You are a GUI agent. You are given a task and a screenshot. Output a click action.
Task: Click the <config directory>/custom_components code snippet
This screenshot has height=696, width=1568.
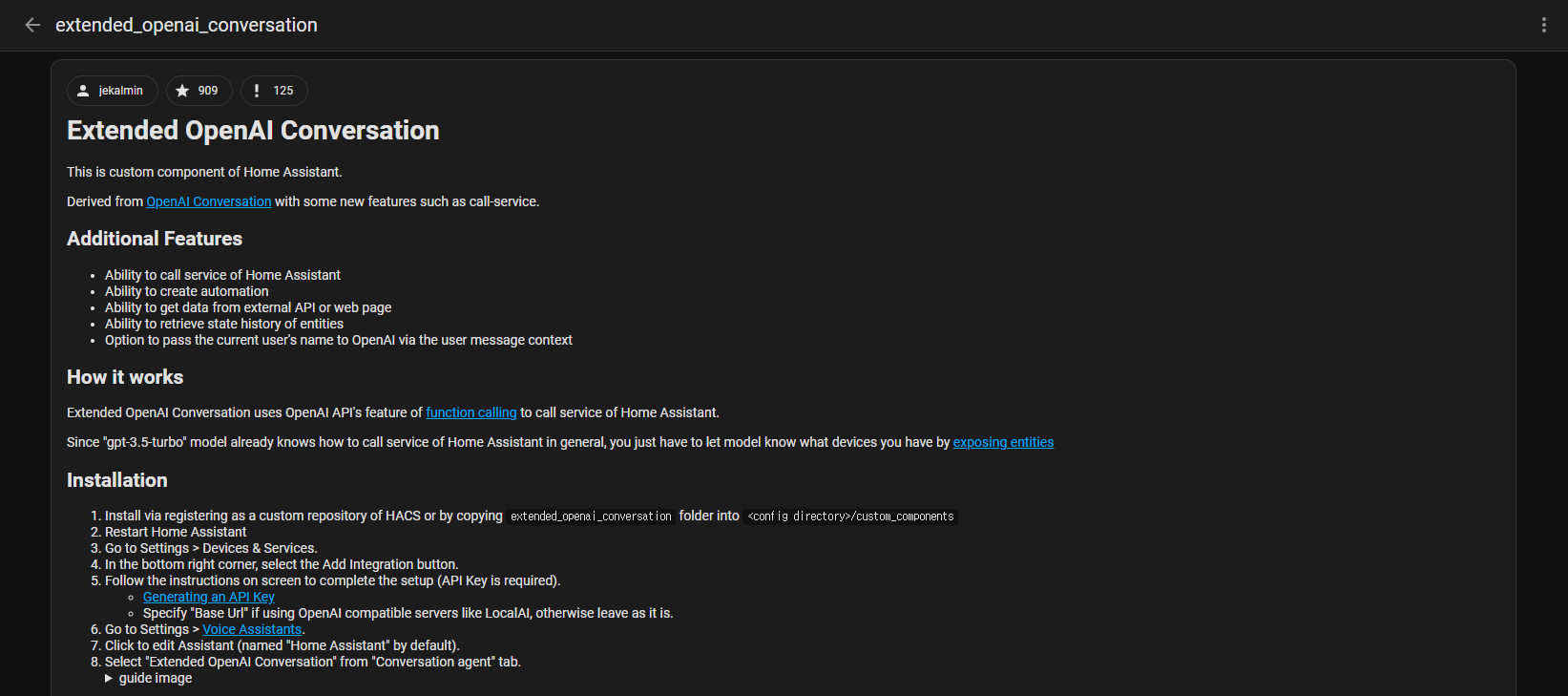(x=850, y=517)
